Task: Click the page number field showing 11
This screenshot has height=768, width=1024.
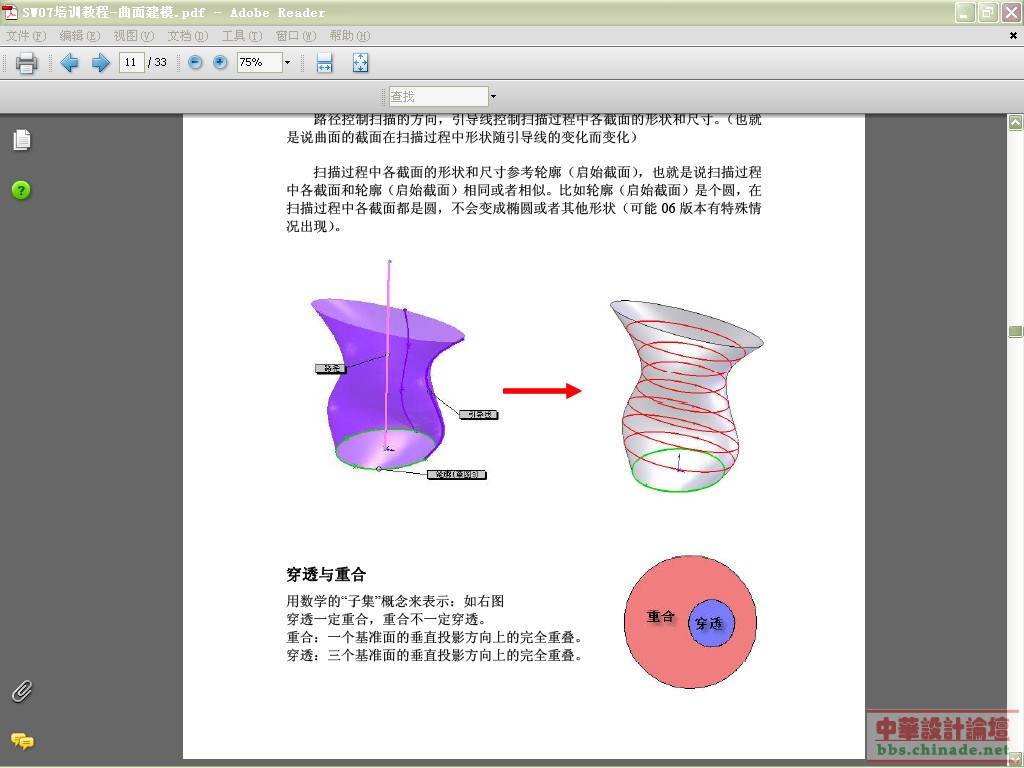Action: (x=131, y=63)
